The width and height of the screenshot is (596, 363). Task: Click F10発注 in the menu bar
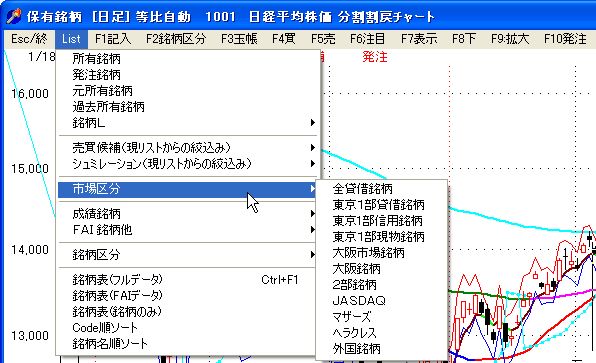tap(565, 39)
